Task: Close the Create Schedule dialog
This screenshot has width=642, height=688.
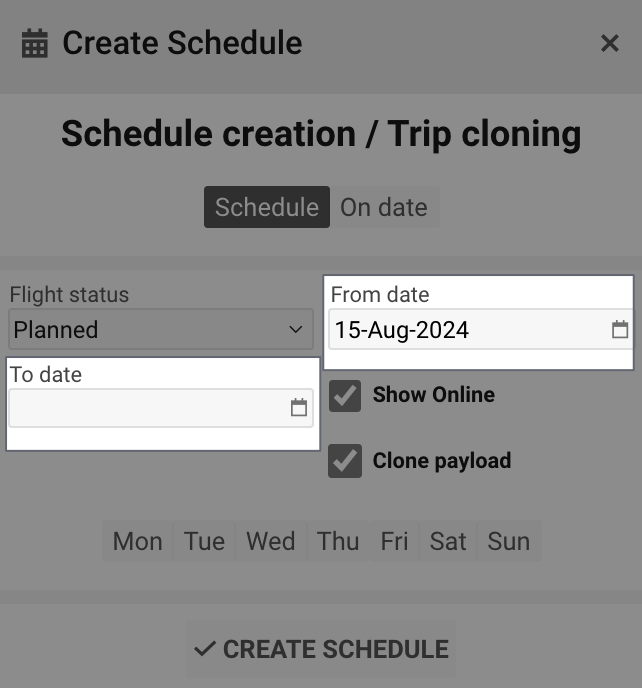Action: click(609, 43)
